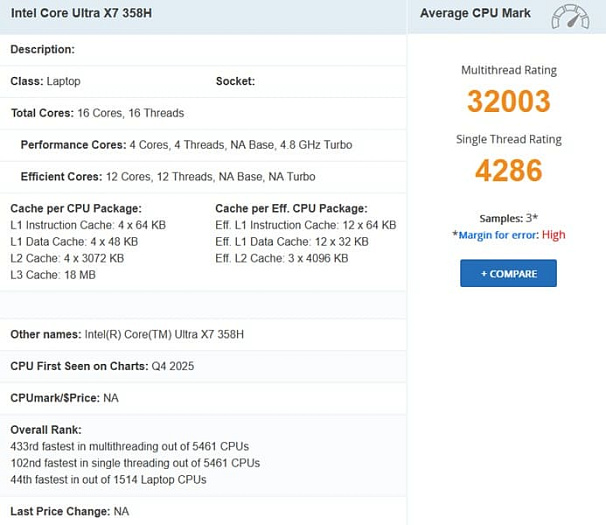Image resolution: width=606 pixels, height=525 pixels.
Task: Click L1 Instruction Cache: 4 x 64 KB
Action: pyautogui.click(x=88, y=225)
